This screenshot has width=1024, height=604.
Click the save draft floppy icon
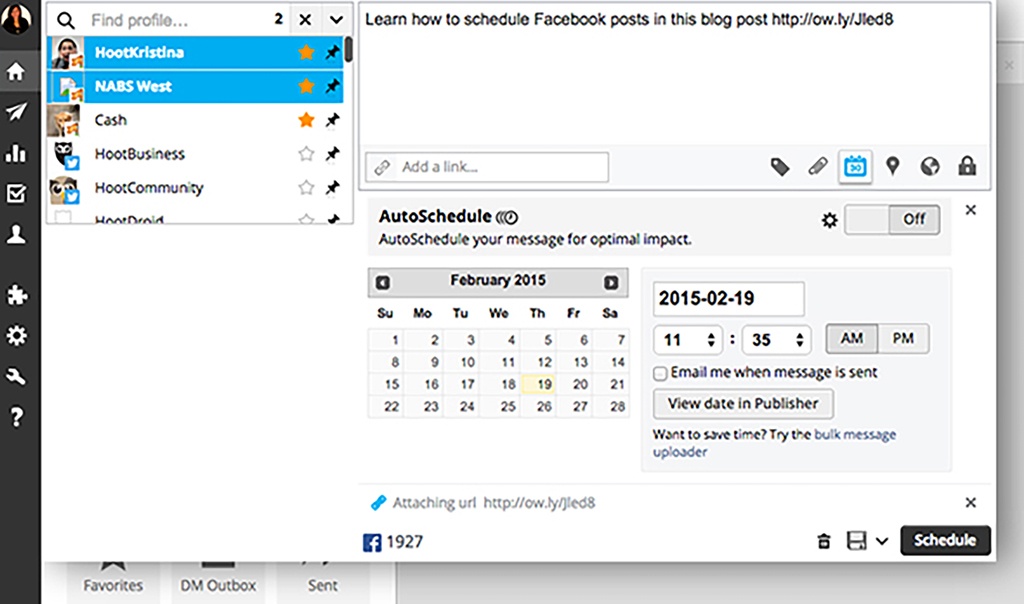click(x=856, y=541)
